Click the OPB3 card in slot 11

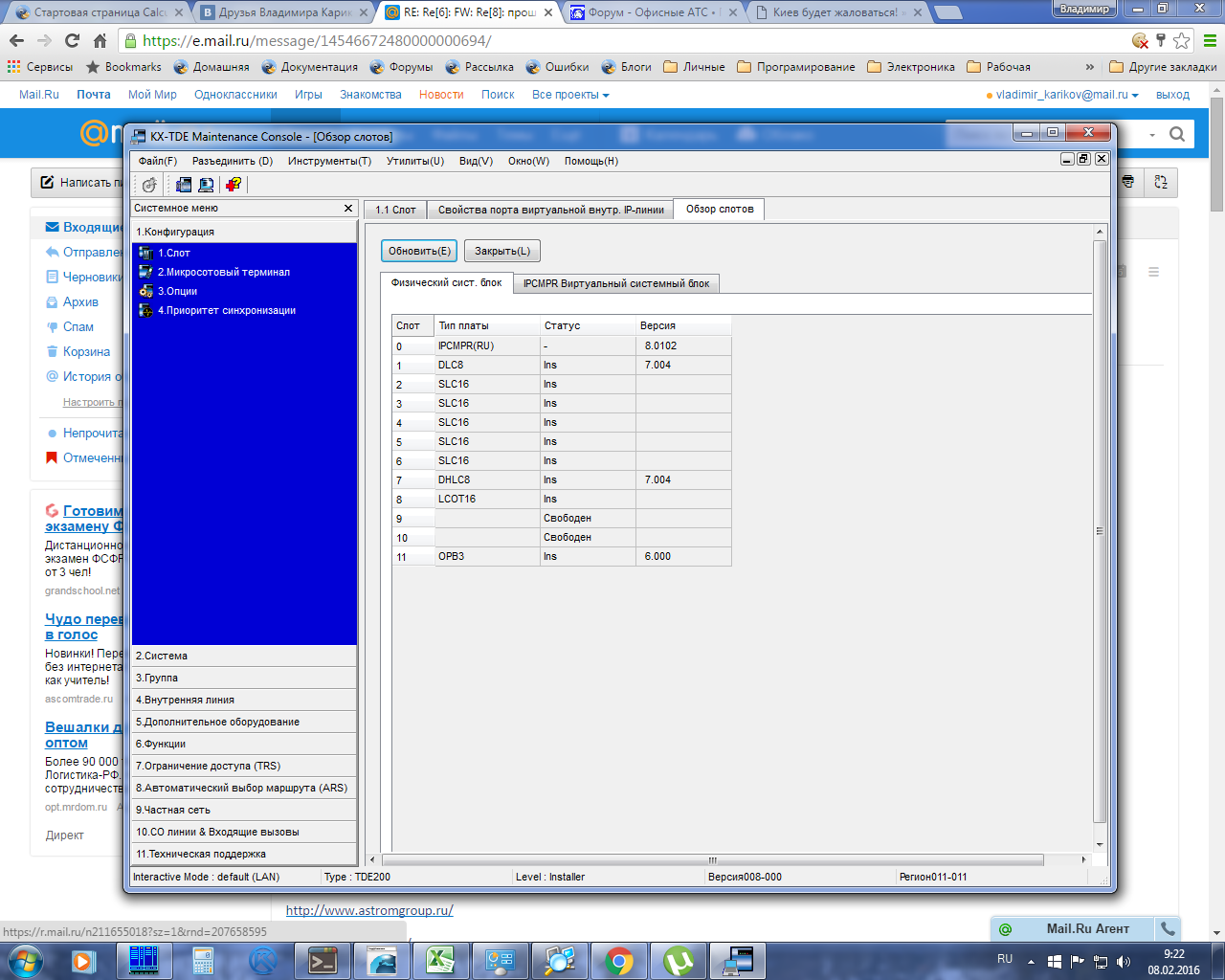[x=487, y=556]
